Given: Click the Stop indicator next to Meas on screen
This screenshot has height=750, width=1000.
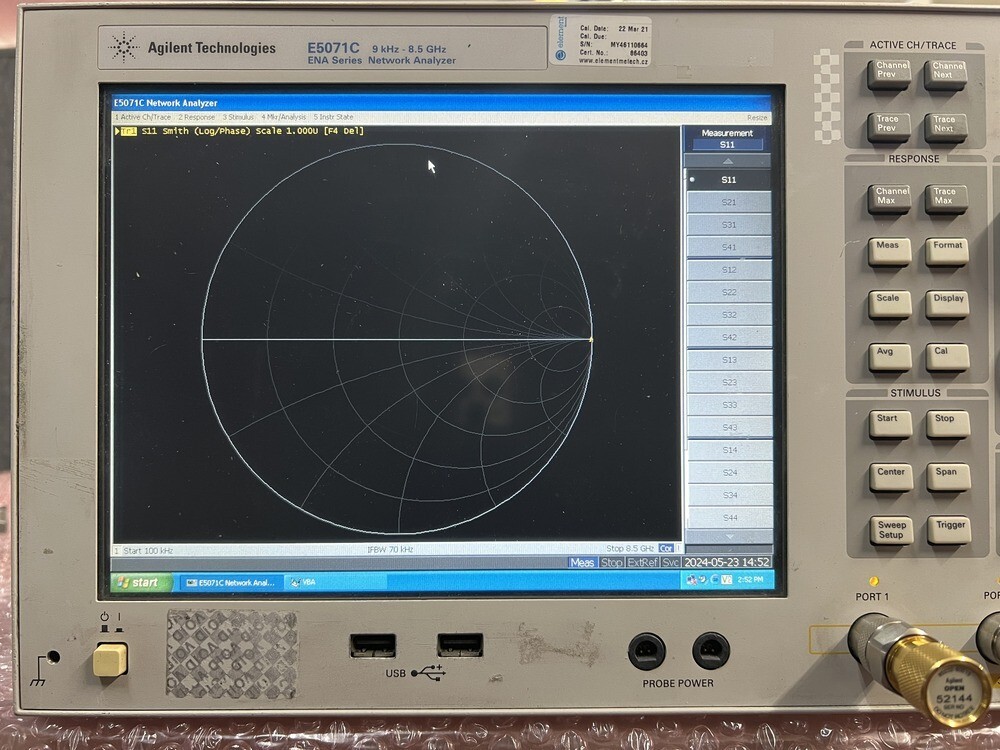Looking at the screenshot, I should coord(611,562).
